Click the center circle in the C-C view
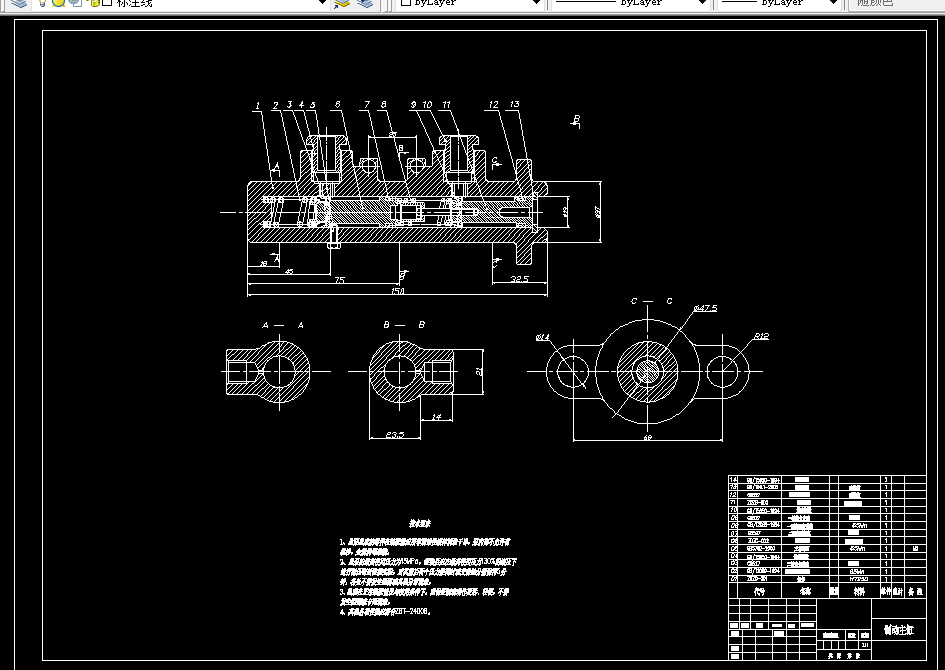The height and width of the screenshot is (670, 945). (x=648, y=371)
